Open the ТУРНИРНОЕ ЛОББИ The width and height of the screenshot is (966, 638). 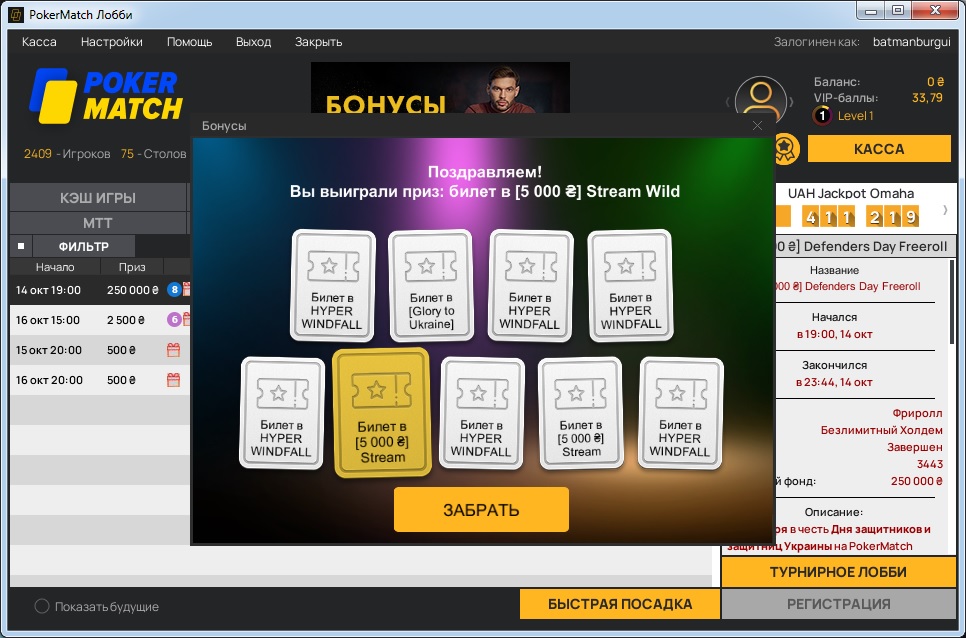point(838,572)
